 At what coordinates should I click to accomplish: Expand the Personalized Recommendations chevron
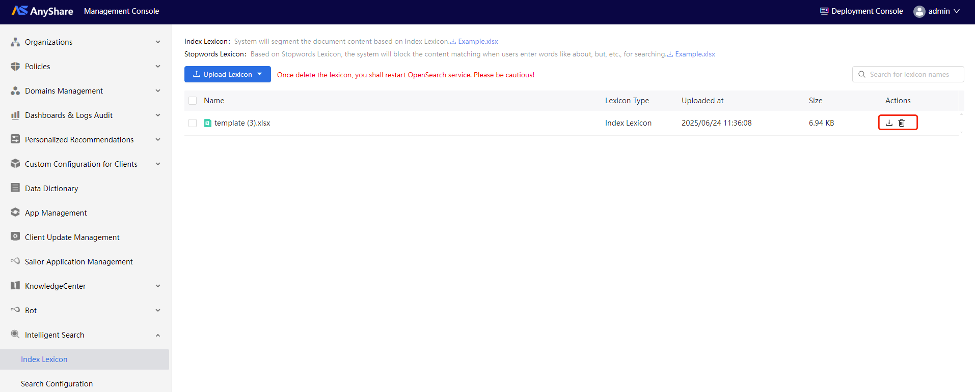point(158,139)
